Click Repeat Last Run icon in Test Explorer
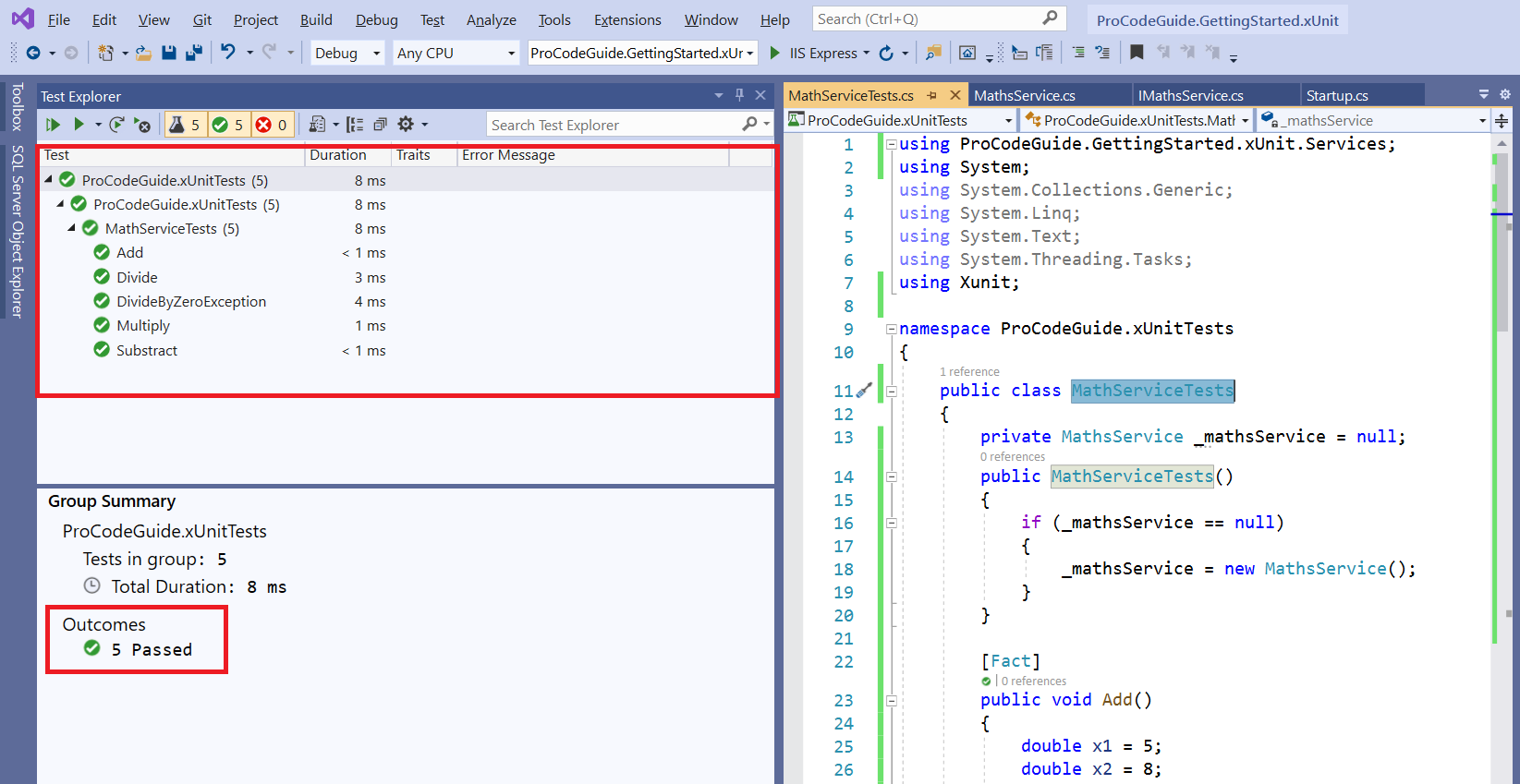This screenshot has height=784, width=1520. pos(116,125)
